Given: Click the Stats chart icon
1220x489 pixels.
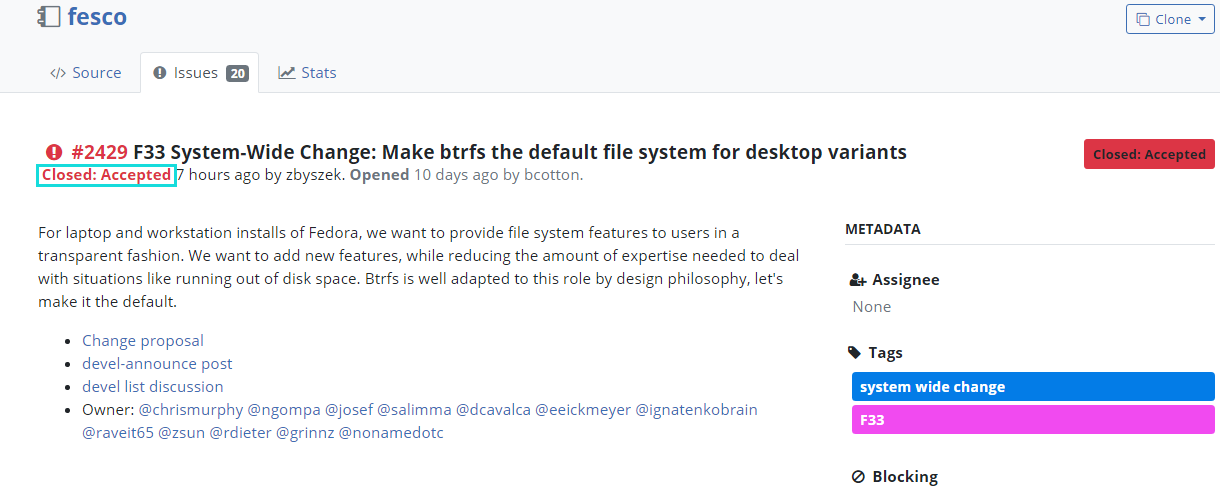Looking at the screenshot, I should click(287, 73).
